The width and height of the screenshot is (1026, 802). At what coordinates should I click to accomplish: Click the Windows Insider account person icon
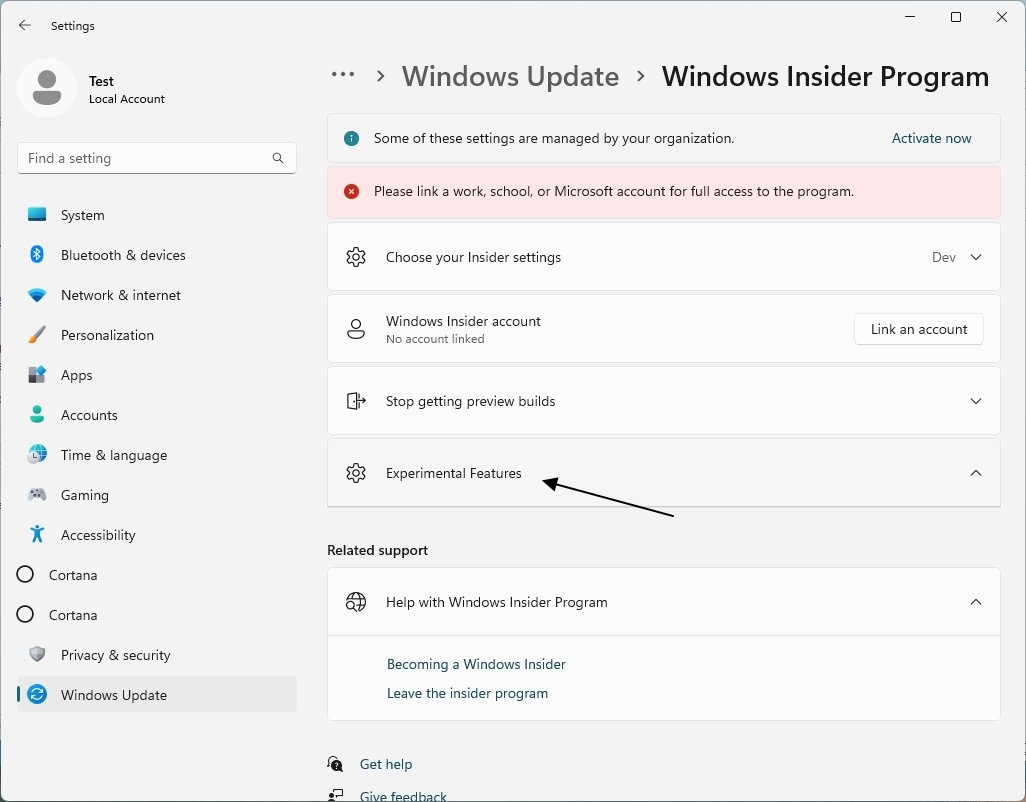[x=356, y=329]
